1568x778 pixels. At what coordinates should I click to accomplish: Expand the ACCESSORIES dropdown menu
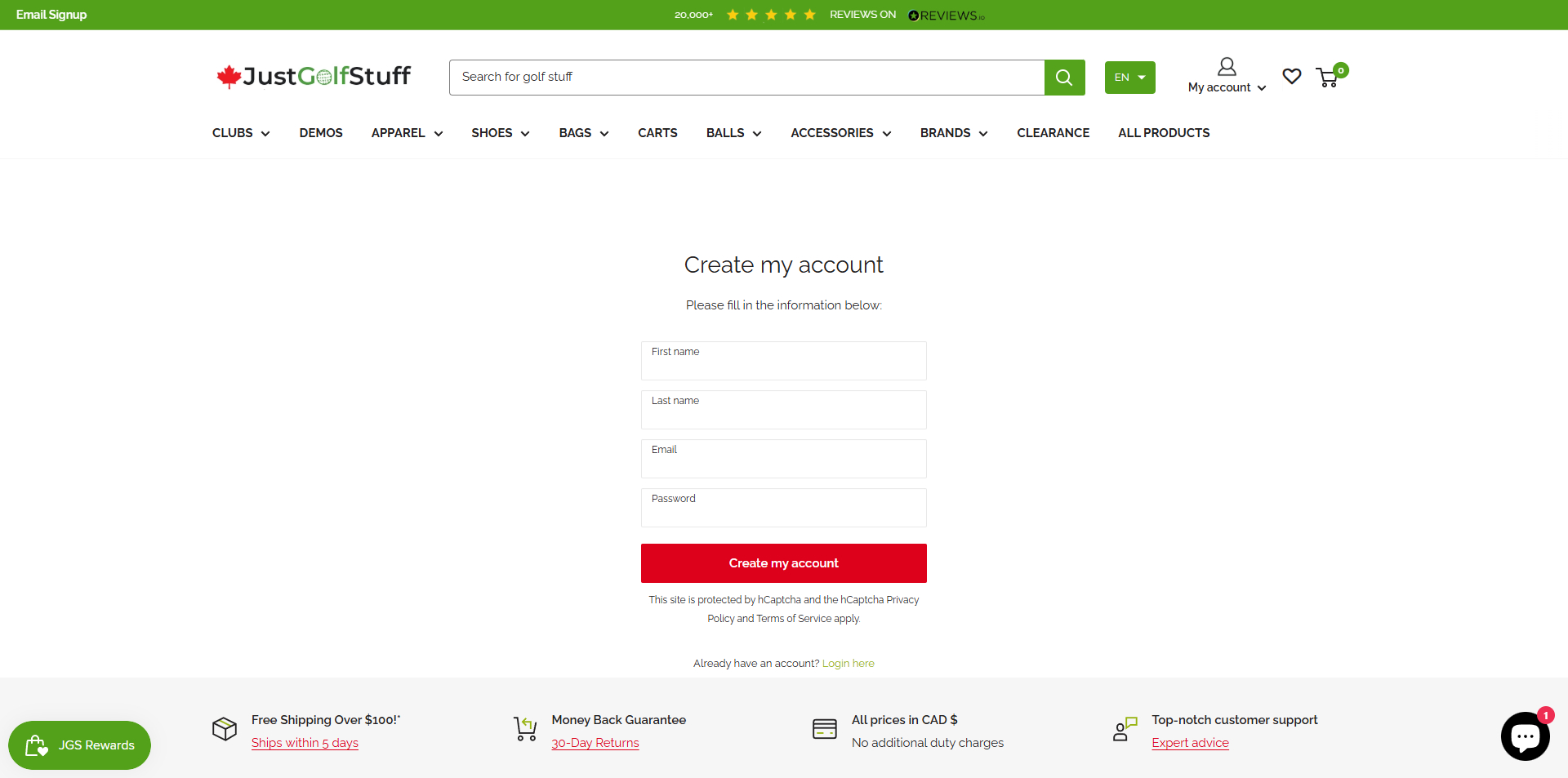840,133
